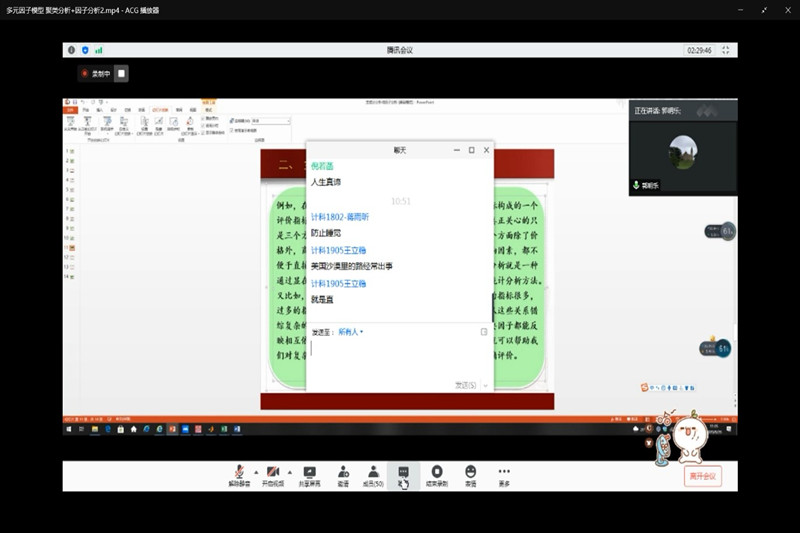The height and width of the screenshot is (533, 800).
Task: Click the Send (发送) button in chat
Action: [465, 384]
